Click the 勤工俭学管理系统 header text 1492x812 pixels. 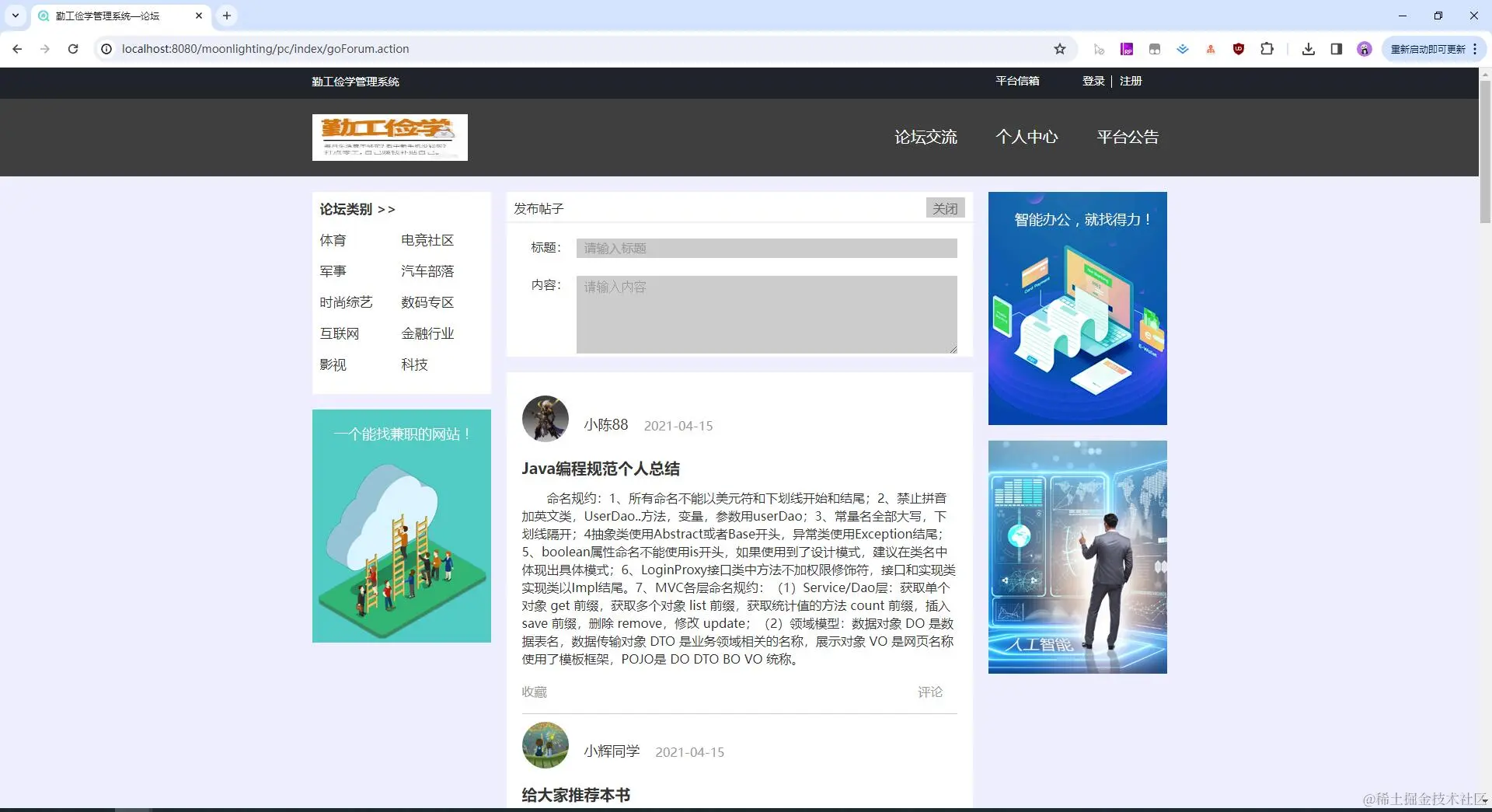click(355, 82)
